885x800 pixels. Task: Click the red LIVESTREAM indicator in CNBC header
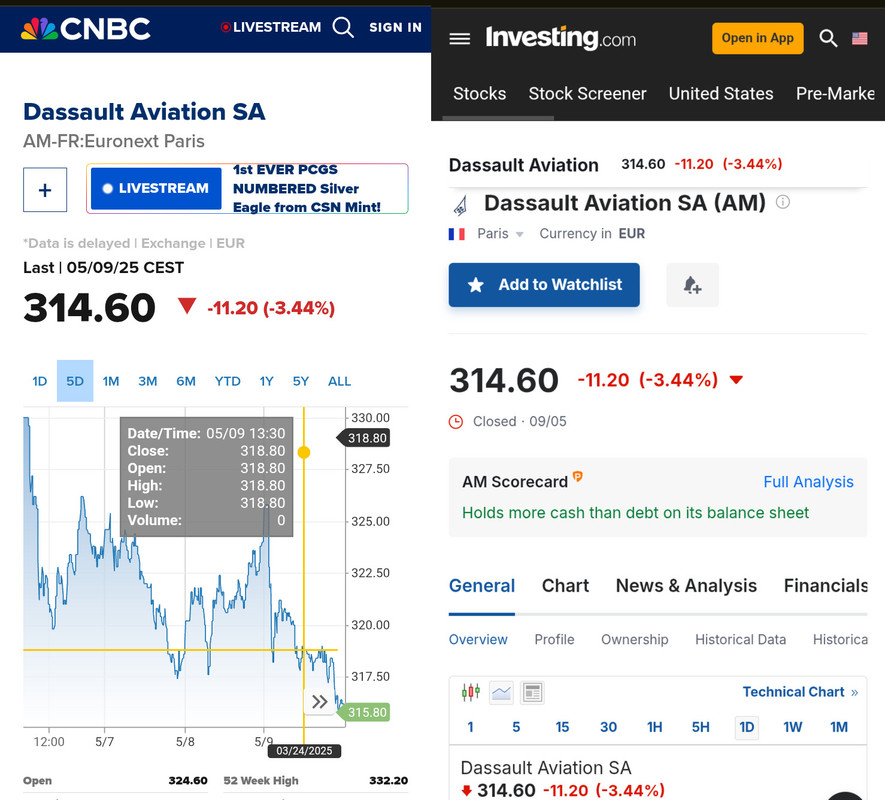(x=270, y=27)
